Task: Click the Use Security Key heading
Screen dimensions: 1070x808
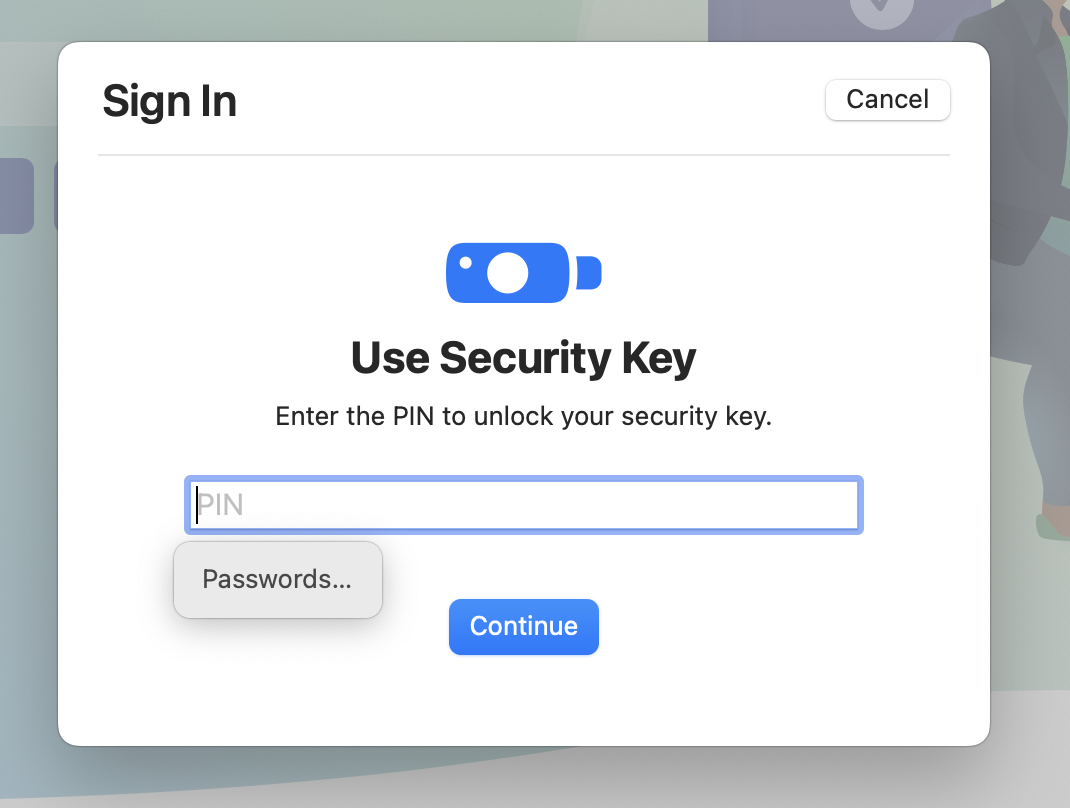Action: click(523, 358)
